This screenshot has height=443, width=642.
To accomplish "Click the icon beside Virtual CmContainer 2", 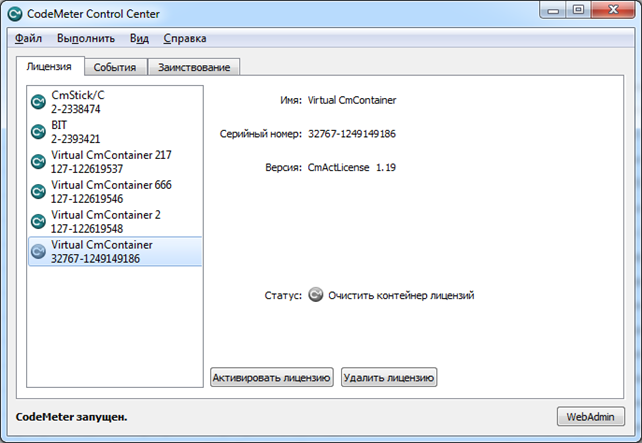I will coord(38,221).
